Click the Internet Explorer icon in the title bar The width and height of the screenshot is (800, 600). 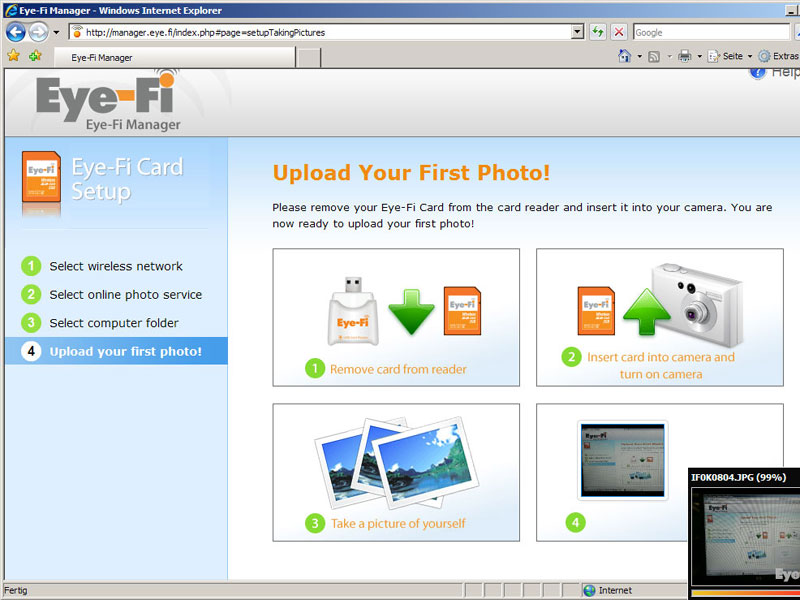coord(10,10)
